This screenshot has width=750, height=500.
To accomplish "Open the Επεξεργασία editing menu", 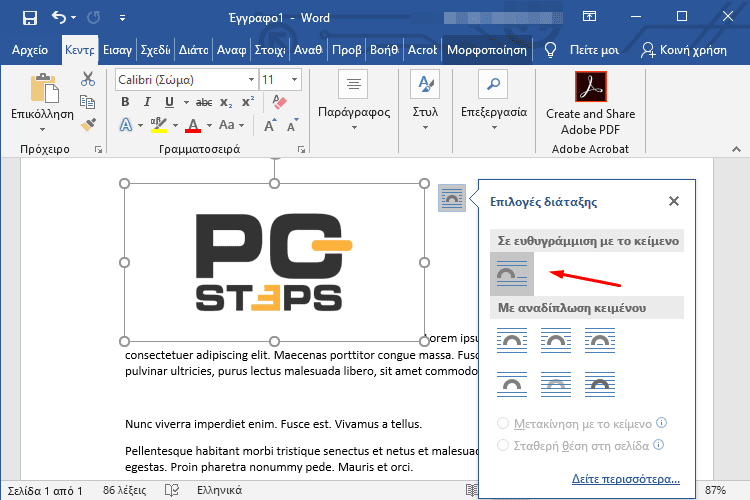I will [x=494, y=101].
